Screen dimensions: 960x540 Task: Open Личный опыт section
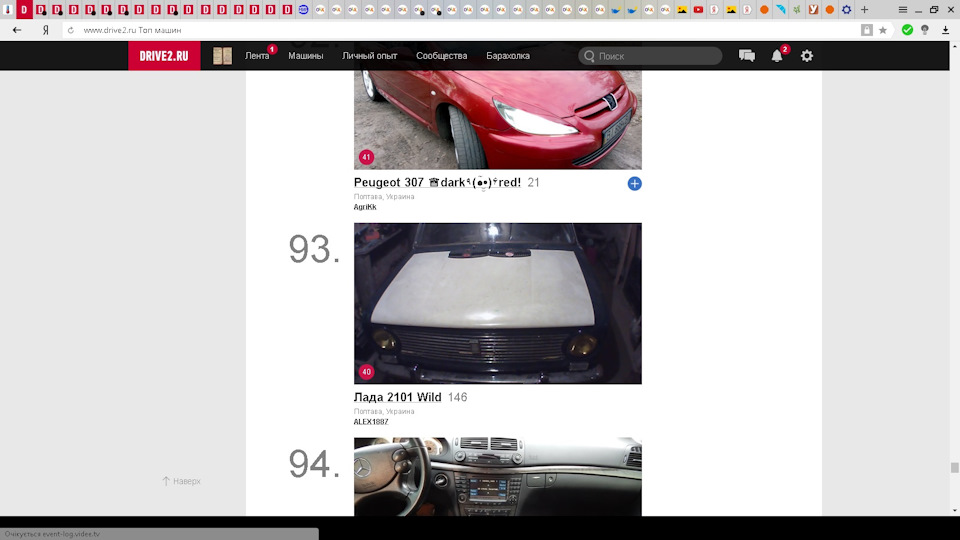(x=369, y=56)
